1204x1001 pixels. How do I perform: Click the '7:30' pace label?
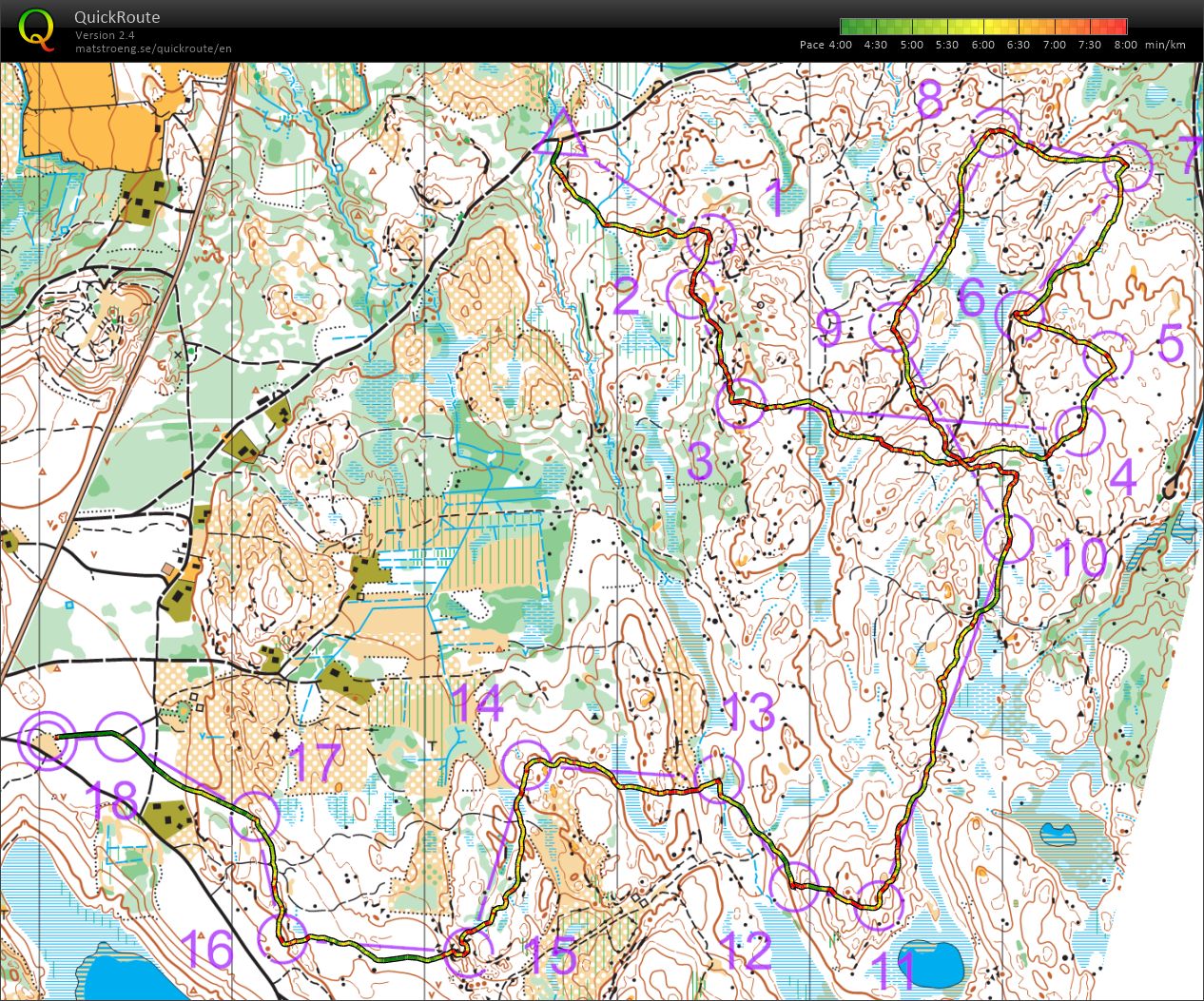[x=1090, y=45]
